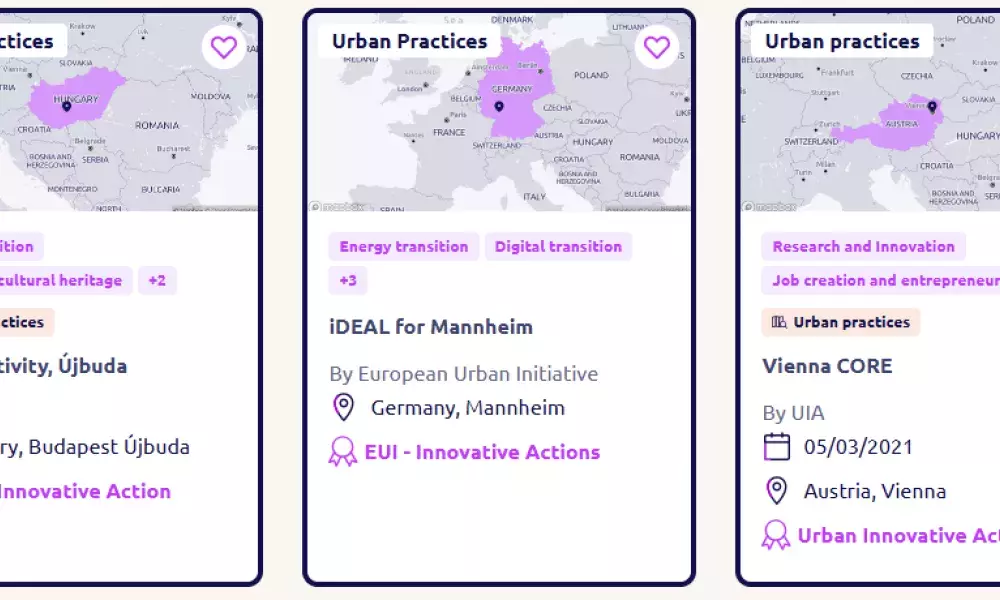Screen dimensions: 1000x600
Task: Click the map pin on the Austria map
Action: pos(932,106)
